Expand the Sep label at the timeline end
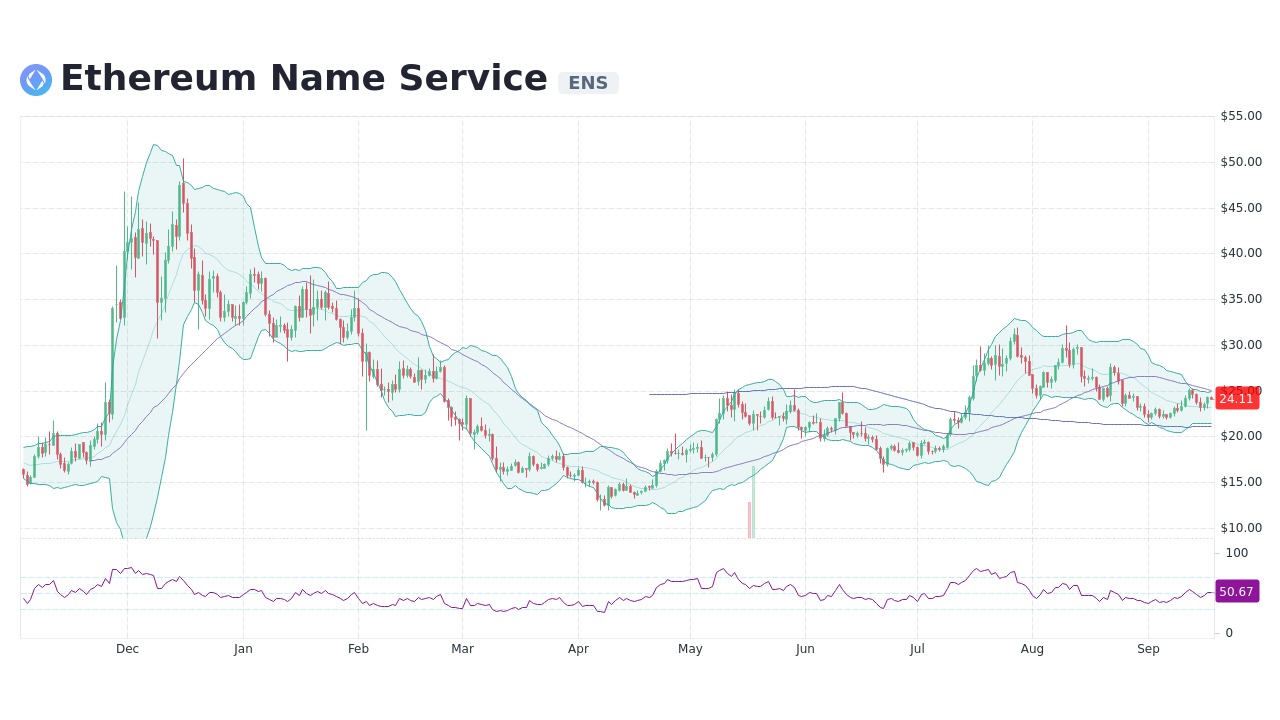 pos(1148,648)
